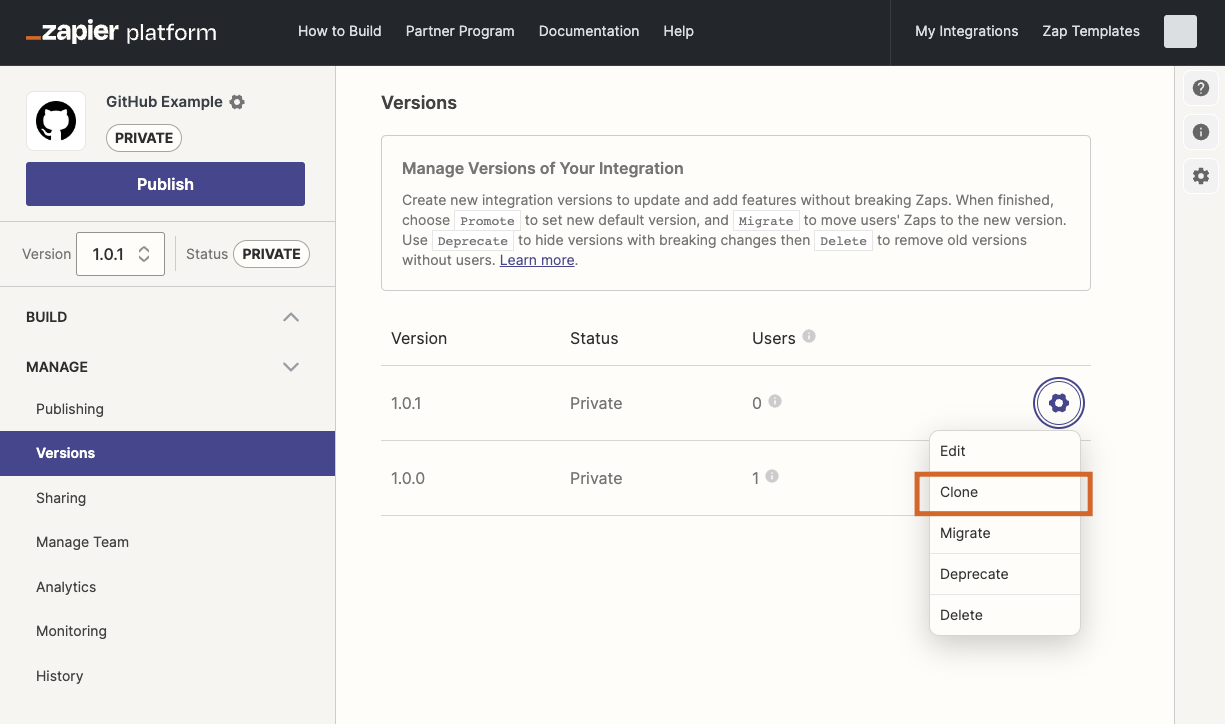
Task: Click the Users column info icon
Action: (809, 336)
